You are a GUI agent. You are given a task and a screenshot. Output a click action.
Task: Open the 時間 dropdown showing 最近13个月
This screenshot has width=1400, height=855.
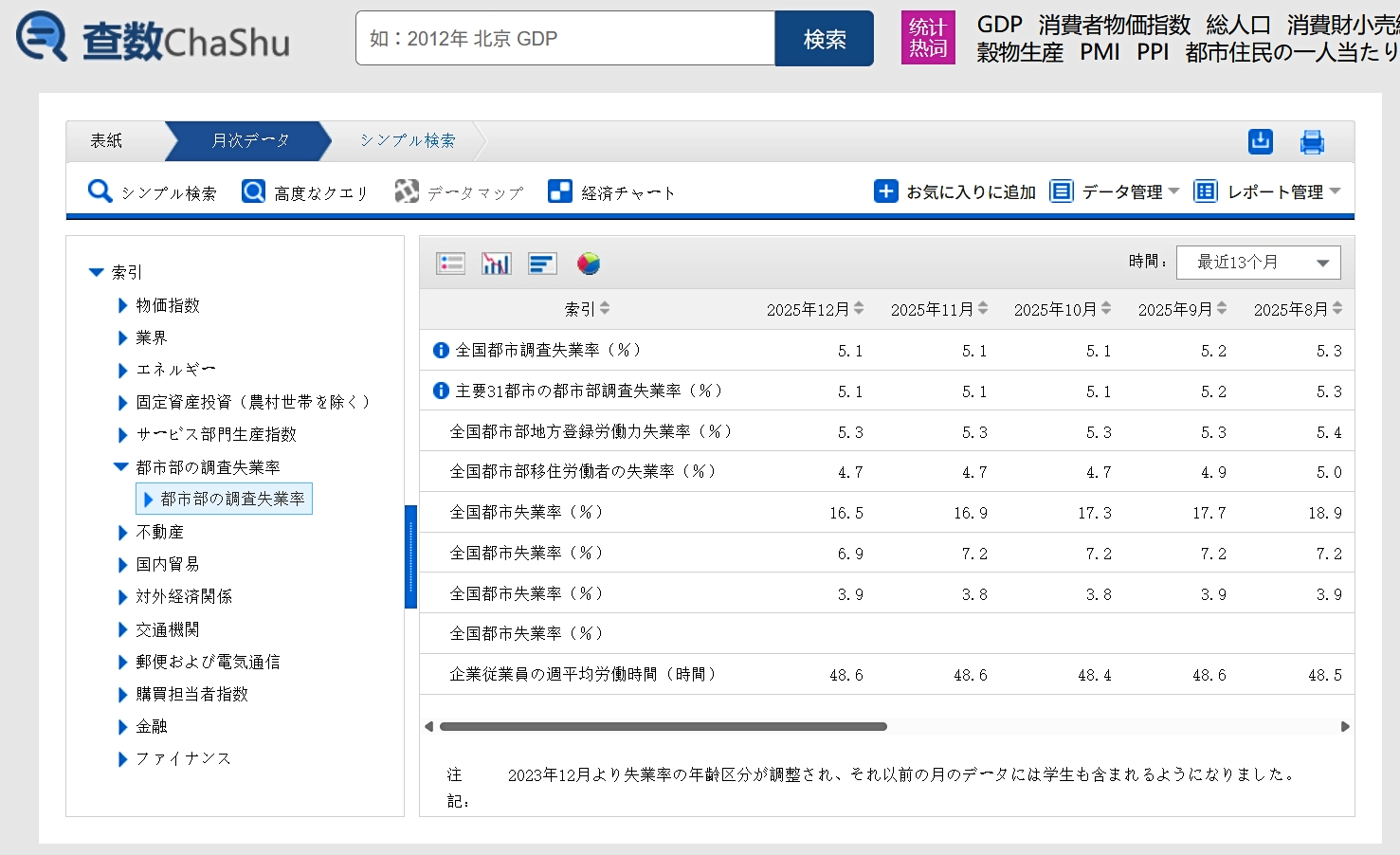1258,263
